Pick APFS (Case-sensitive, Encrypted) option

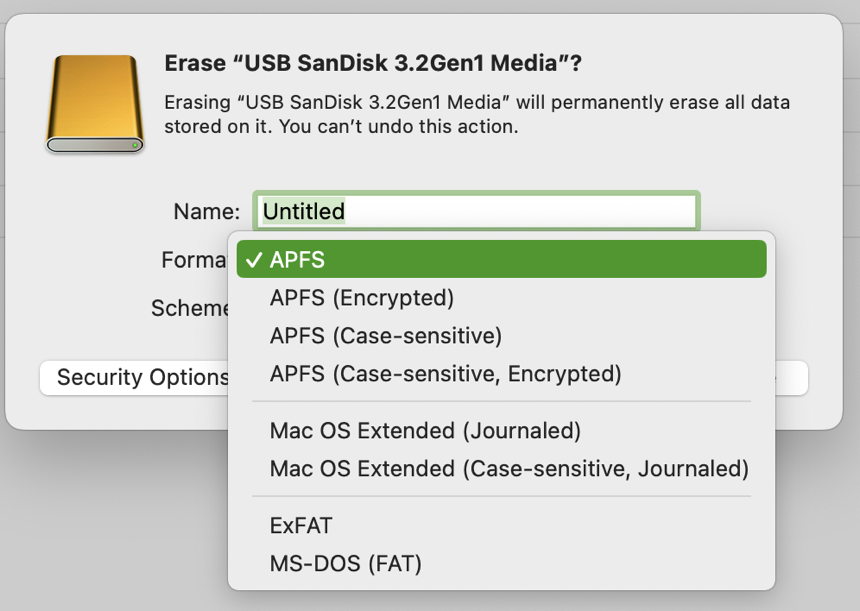click(445, 374)
